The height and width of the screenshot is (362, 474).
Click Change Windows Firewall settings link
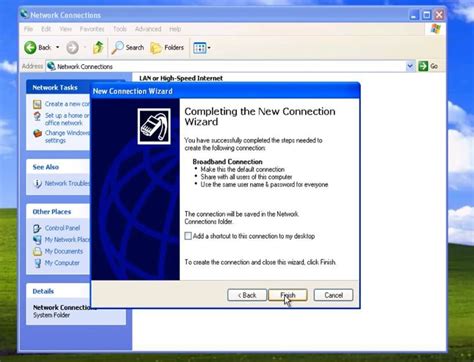coord(67,136)
